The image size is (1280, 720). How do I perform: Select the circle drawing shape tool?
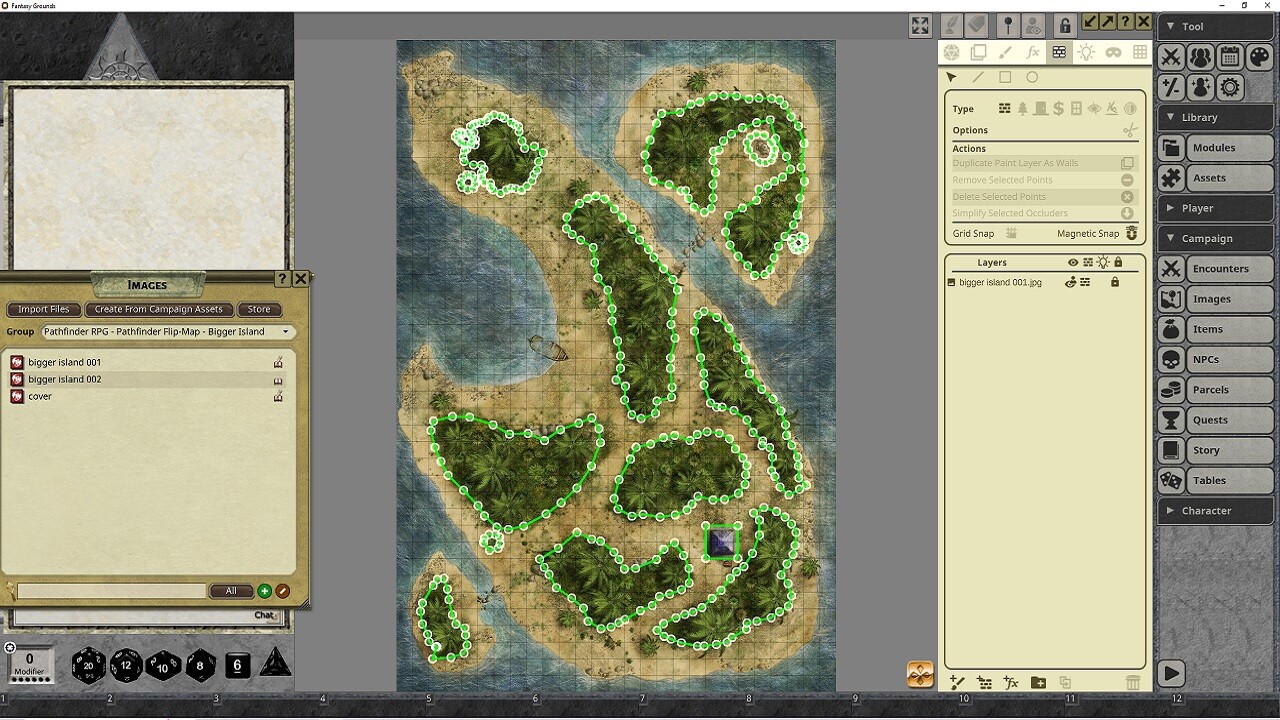coord(1032,76)
